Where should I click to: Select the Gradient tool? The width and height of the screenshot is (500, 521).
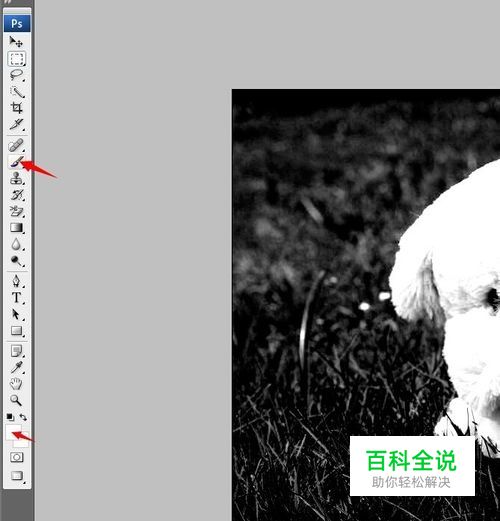pos(16,227)
